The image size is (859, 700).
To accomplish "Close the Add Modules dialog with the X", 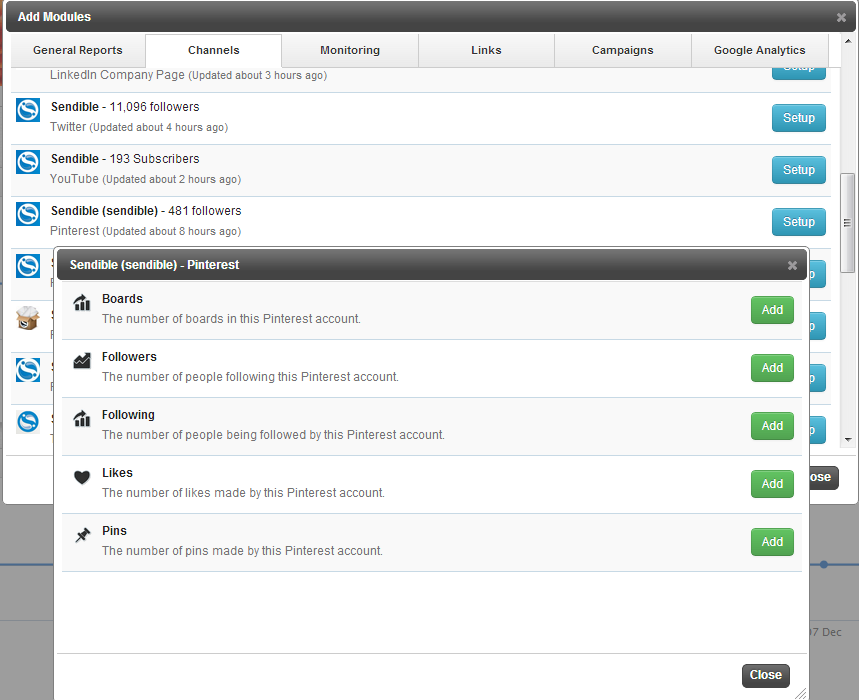I will 841,18.
